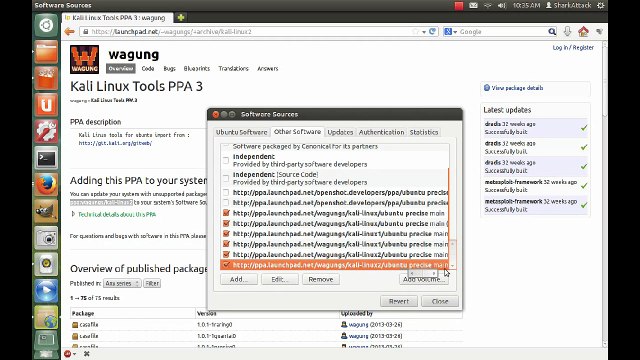The height and width of the screenshot is (360, 640).
Task: Show the Statistics tab
Action: (424, 132)
